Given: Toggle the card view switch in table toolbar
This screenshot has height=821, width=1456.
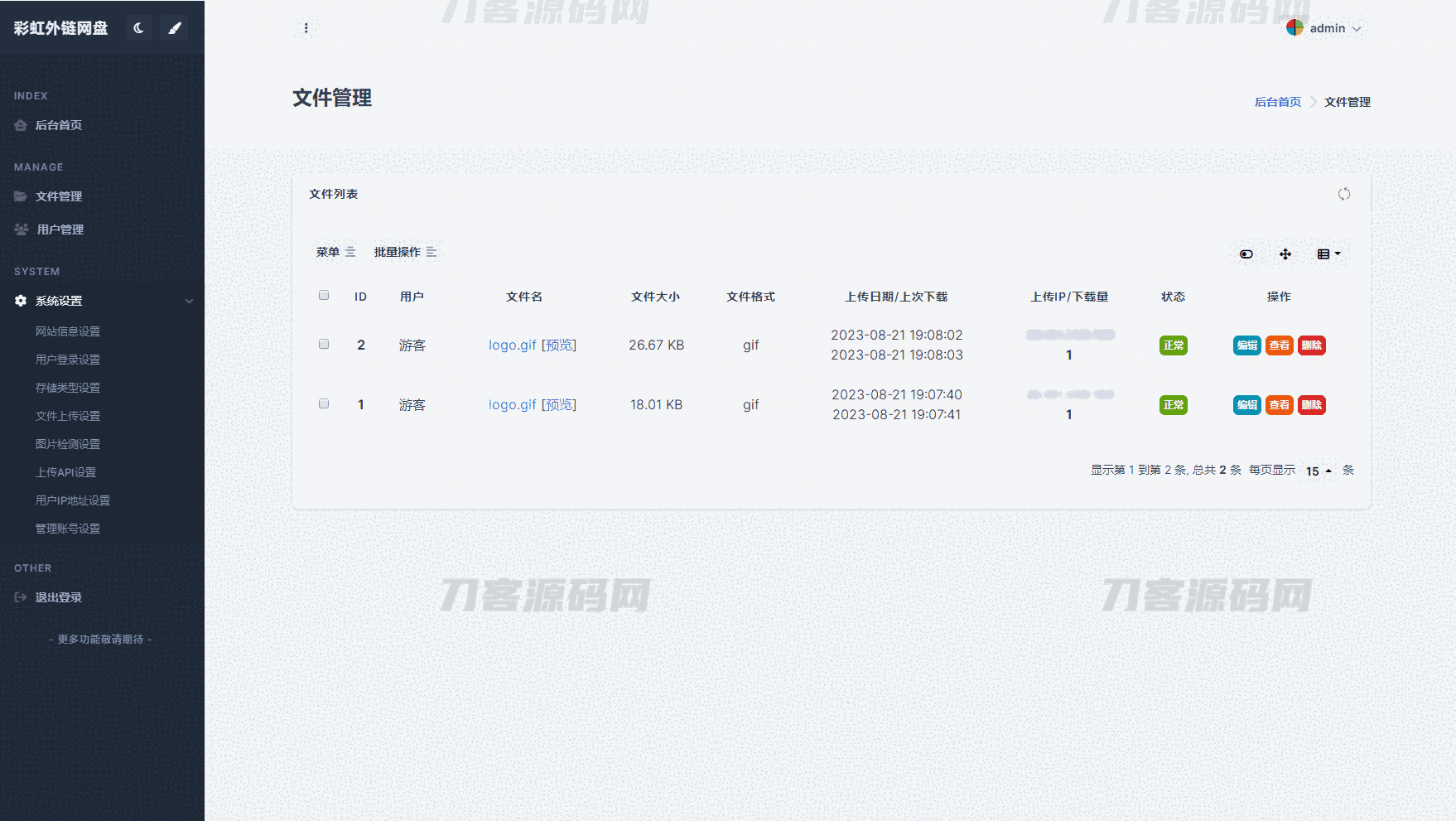Looking at the screenshot, I should (x=1246, y=254).
